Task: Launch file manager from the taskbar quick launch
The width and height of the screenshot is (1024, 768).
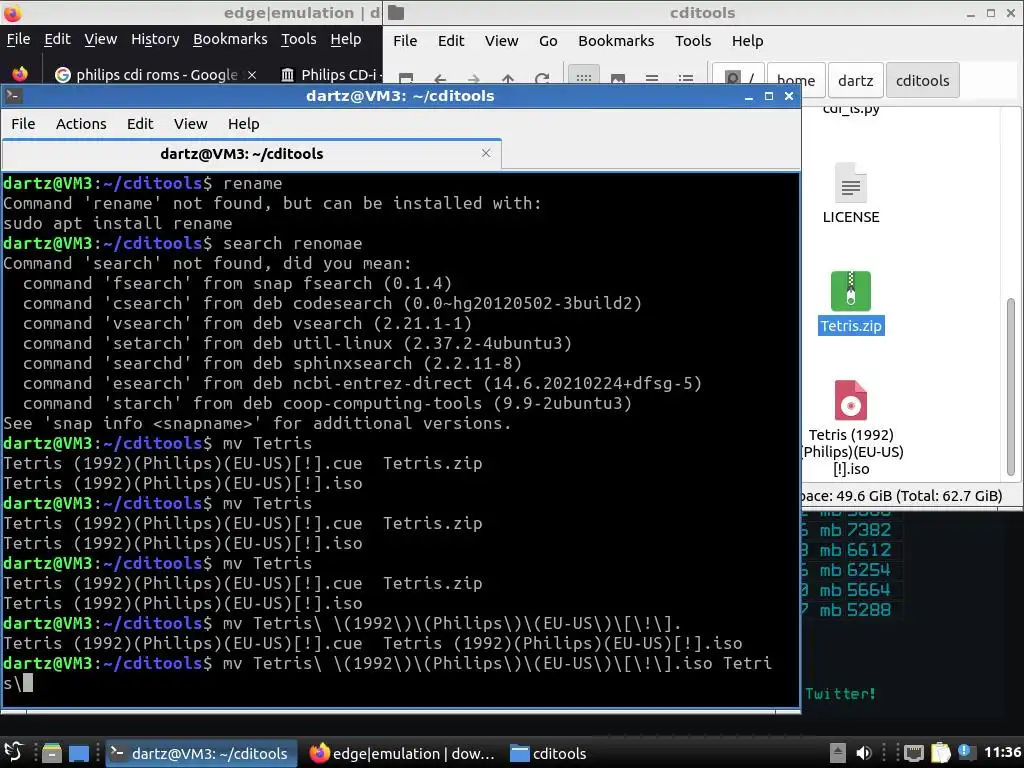Action: [51, 753]
